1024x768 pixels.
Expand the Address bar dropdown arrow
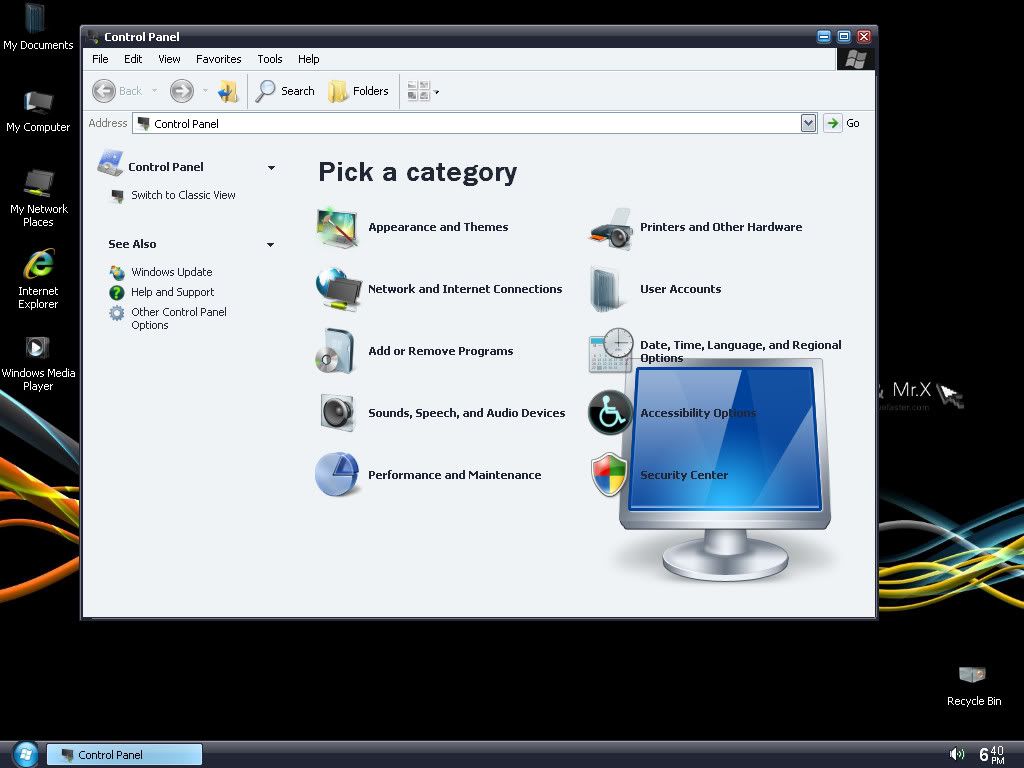pyautogui.click(x=808, y=123)
